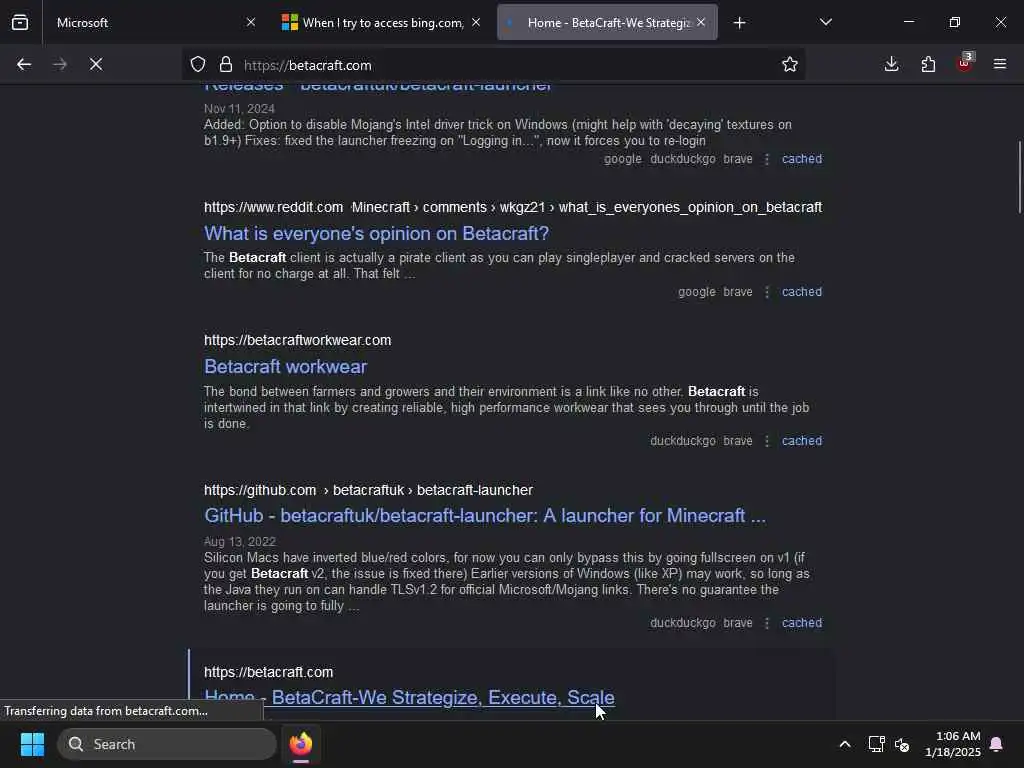Click google source under the Reddit result
Viewport: 1024px width, 768px height.
(696, 292)
